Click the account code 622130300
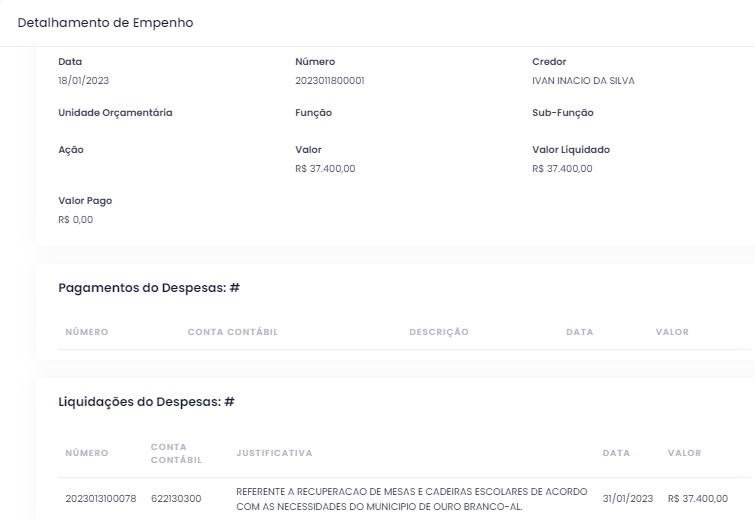This screenshot has width=755, height=519. click(x=176, y=498)
